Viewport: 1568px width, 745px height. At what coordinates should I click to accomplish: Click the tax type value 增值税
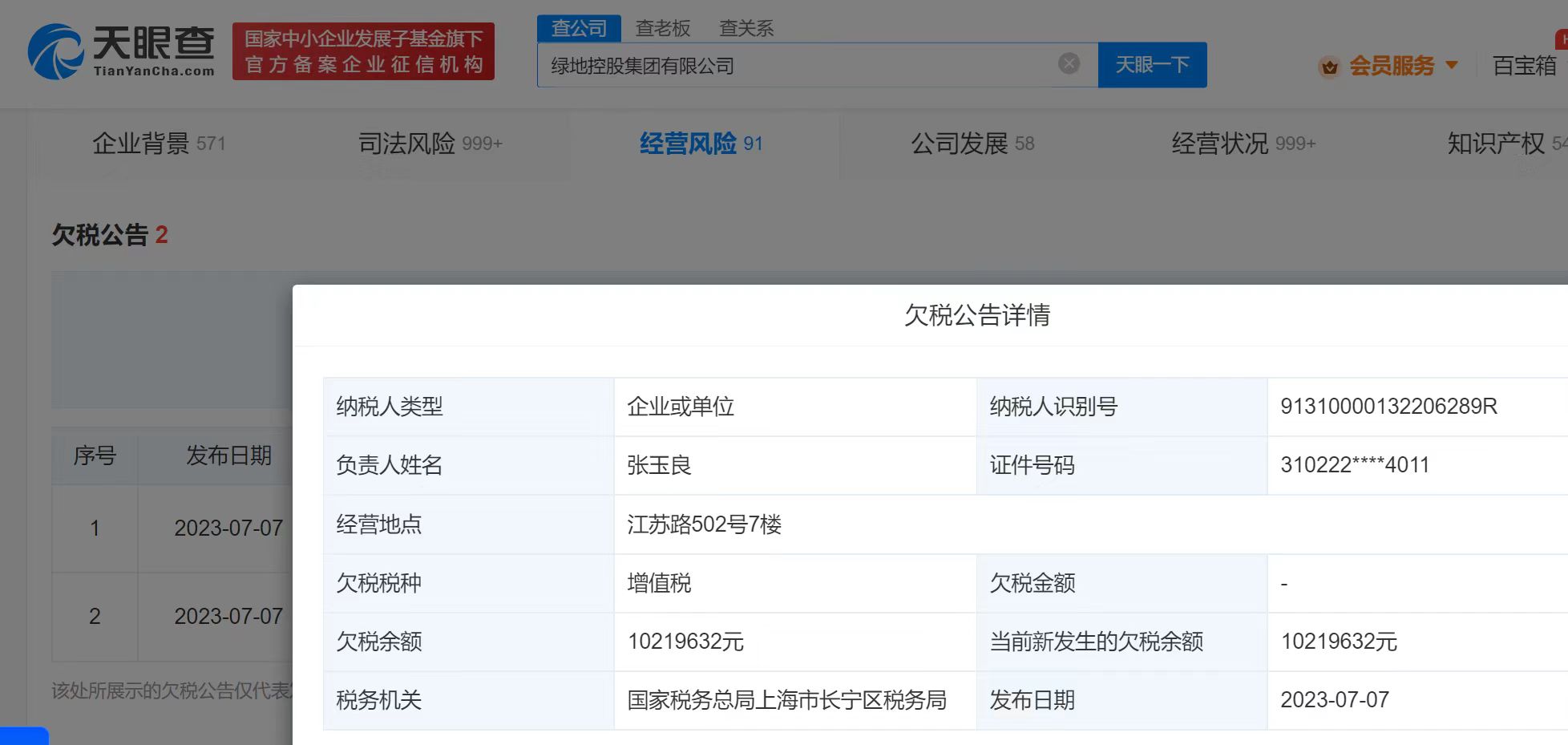(659, 583)
